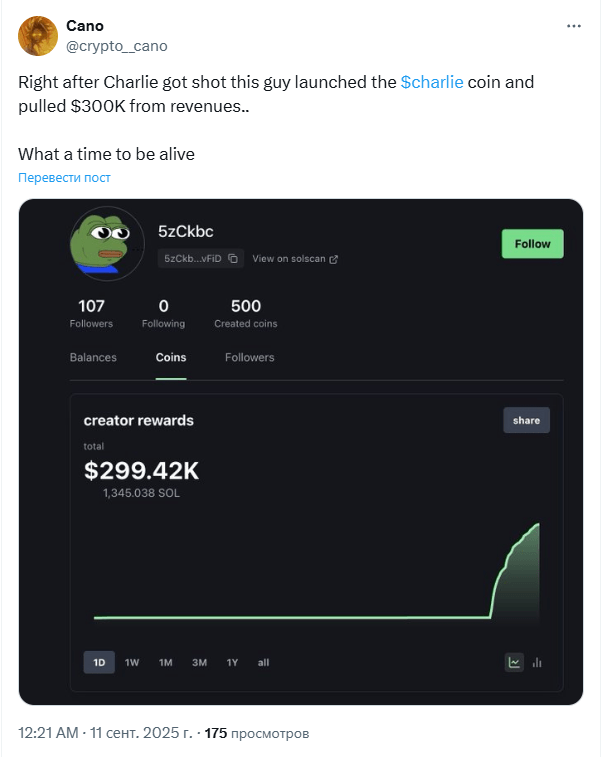Copy the 5zCkb...vFiD wallet address
The image size is (601, 757).
(x=233, y=258)
